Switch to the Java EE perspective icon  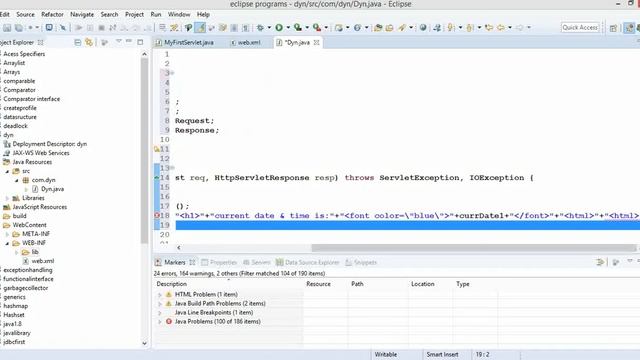click(629, 28)
